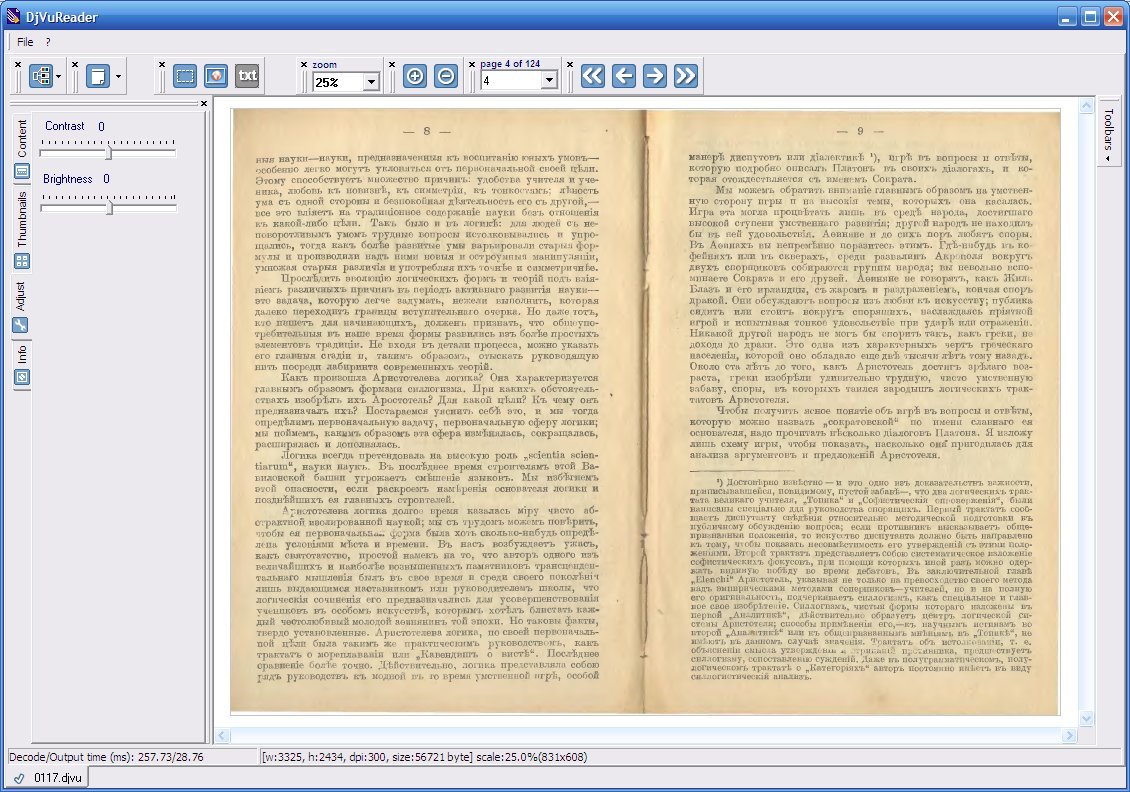Expand the page view dropdown arrow
The image size is (1130, 792).
(118, 76)
